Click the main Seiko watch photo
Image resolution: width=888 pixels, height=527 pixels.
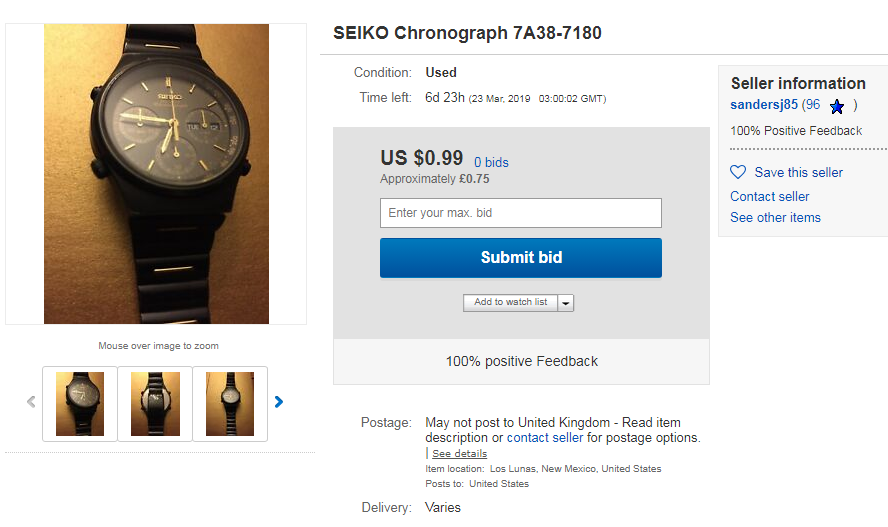point(156,174)
